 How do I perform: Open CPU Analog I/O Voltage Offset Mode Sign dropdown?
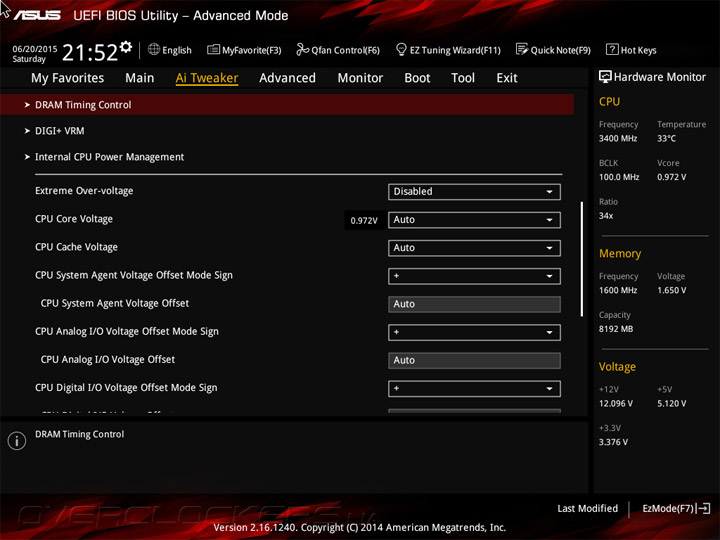click(474, 332)
